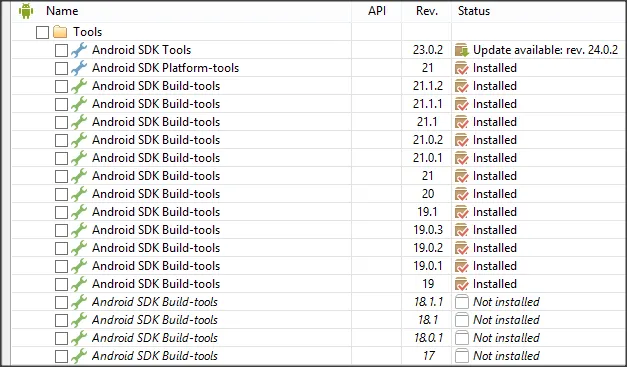Click installed status icon for rev 19.1
The image size is (627, 367).
462,212
